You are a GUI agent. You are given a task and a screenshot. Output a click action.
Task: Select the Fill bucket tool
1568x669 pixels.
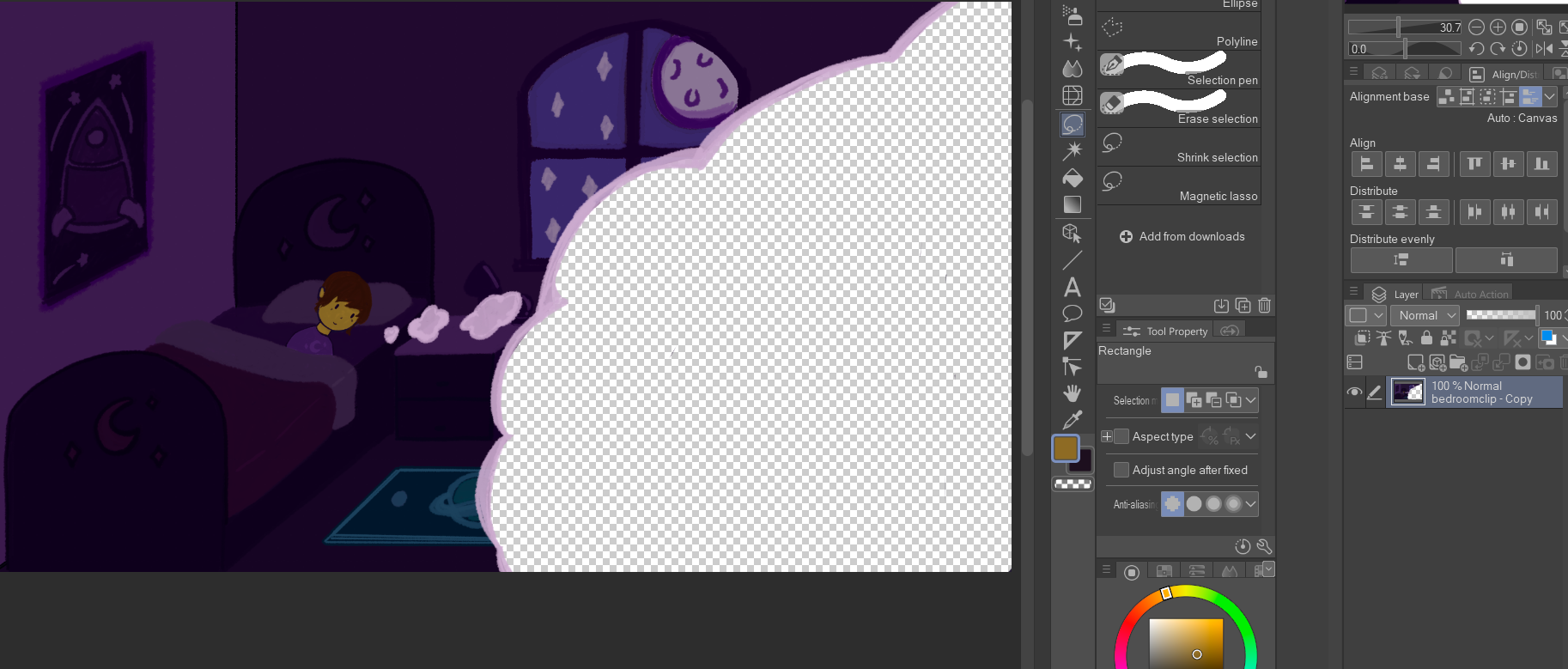point(1073,178)
